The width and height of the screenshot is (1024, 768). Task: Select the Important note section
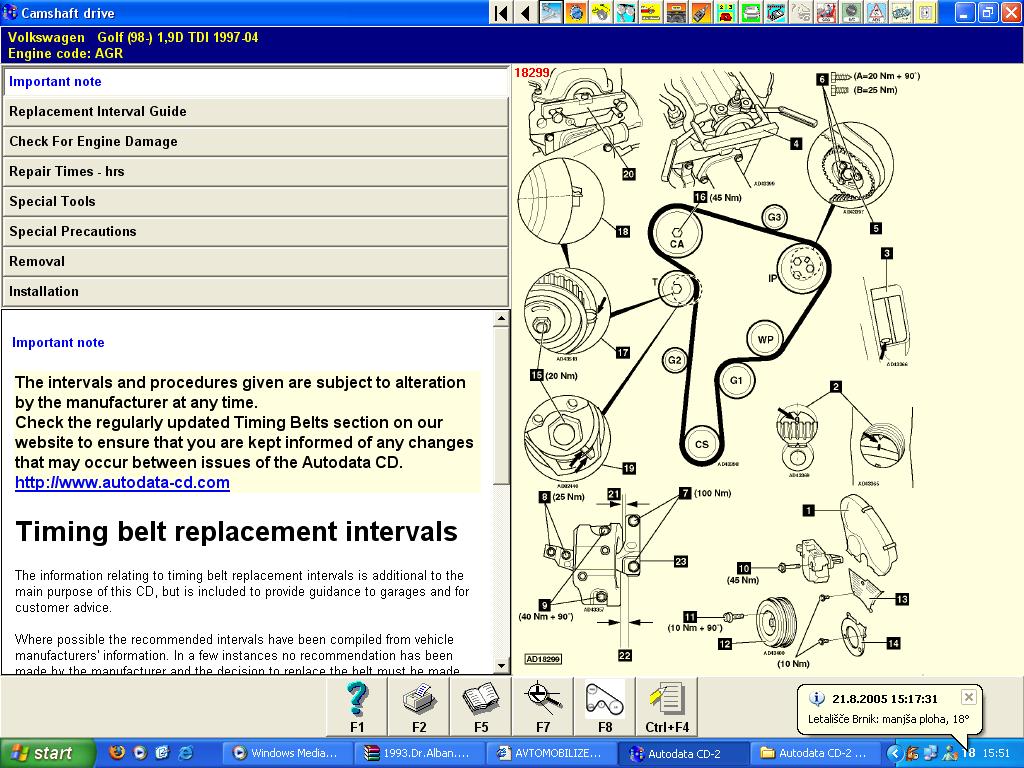pos(255,82)
